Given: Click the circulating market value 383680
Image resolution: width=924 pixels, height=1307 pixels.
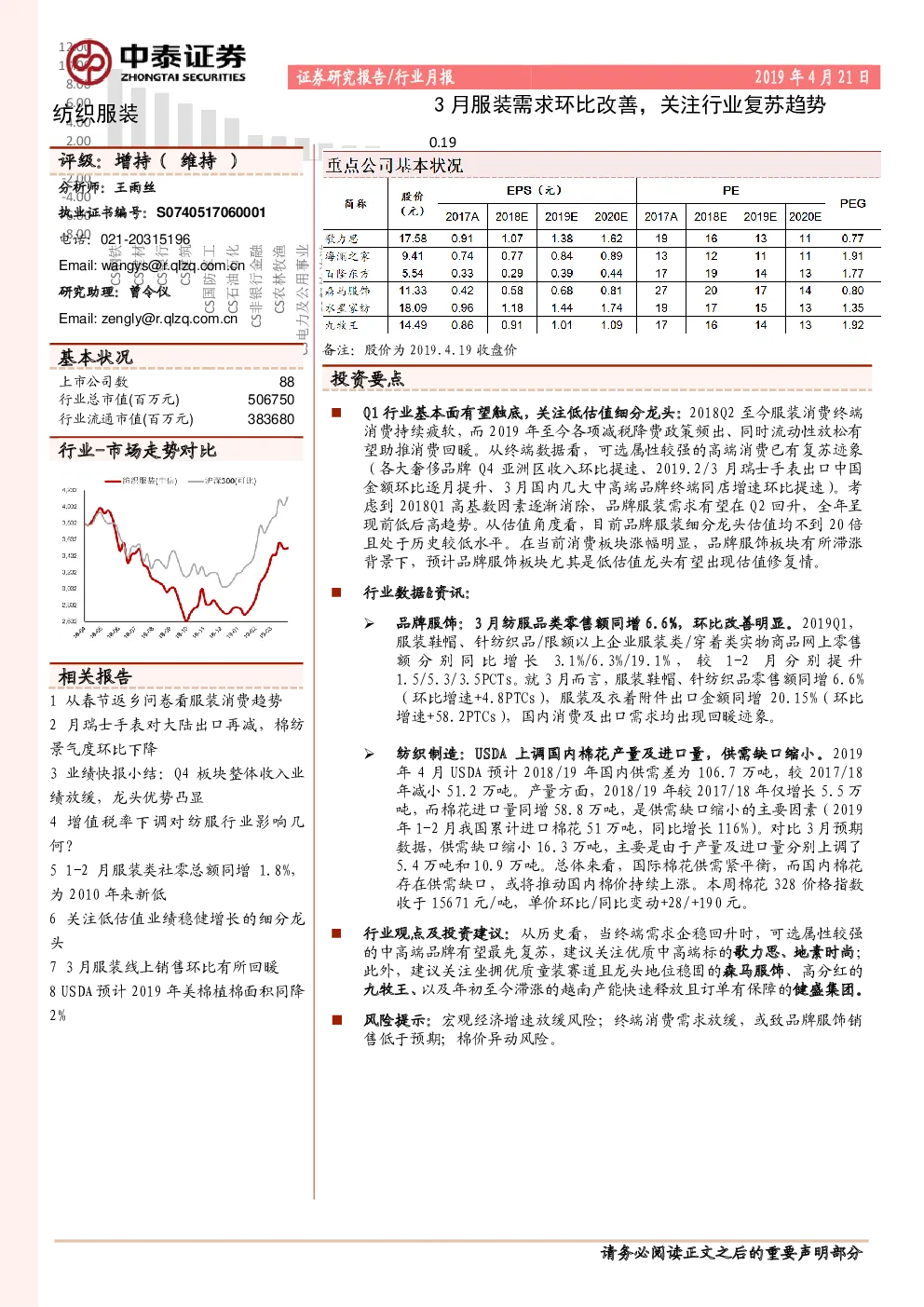Looking at the screenshot, I should coord(271,419).
